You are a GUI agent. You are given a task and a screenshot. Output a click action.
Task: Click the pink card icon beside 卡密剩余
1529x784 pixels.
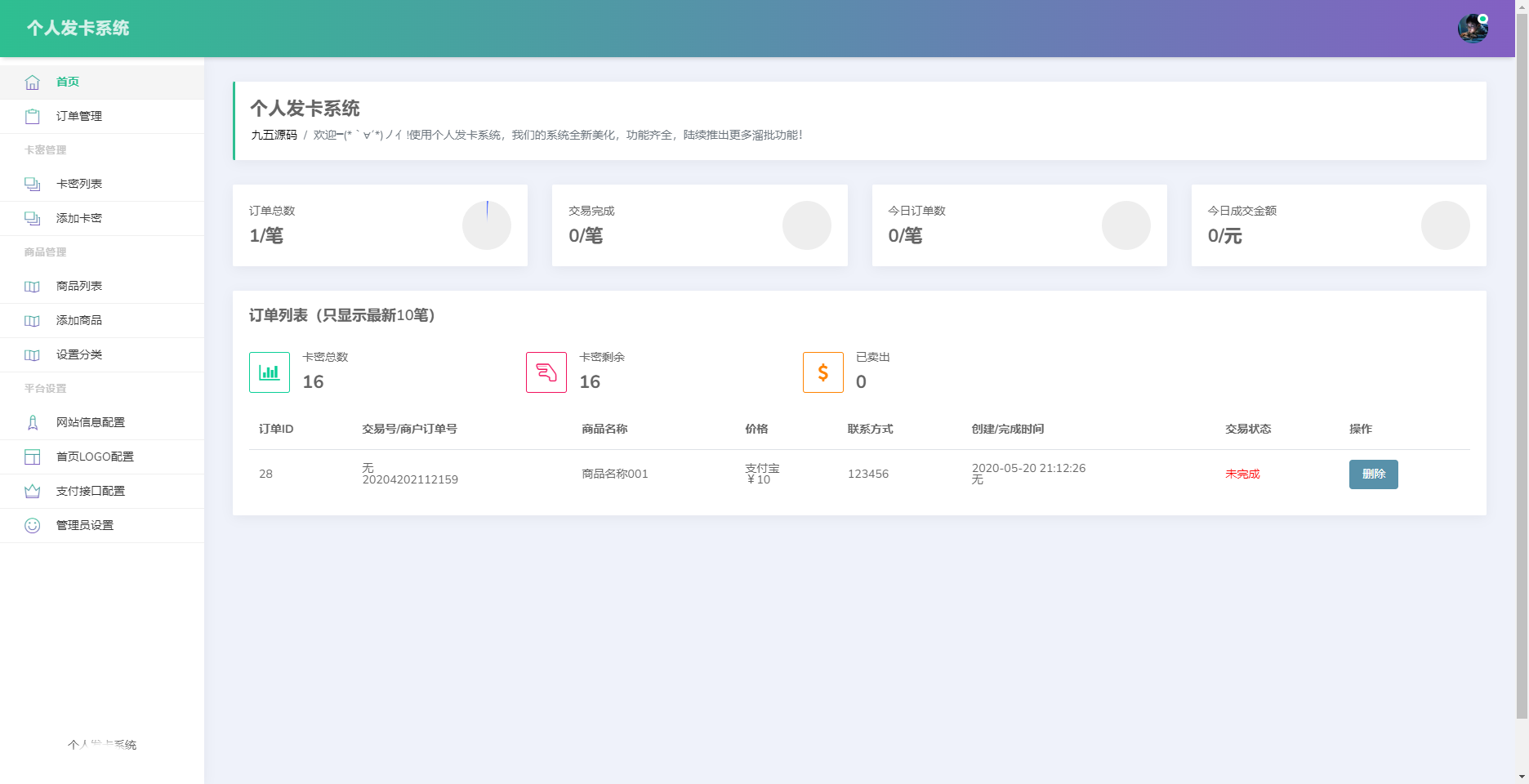point(546,372)
